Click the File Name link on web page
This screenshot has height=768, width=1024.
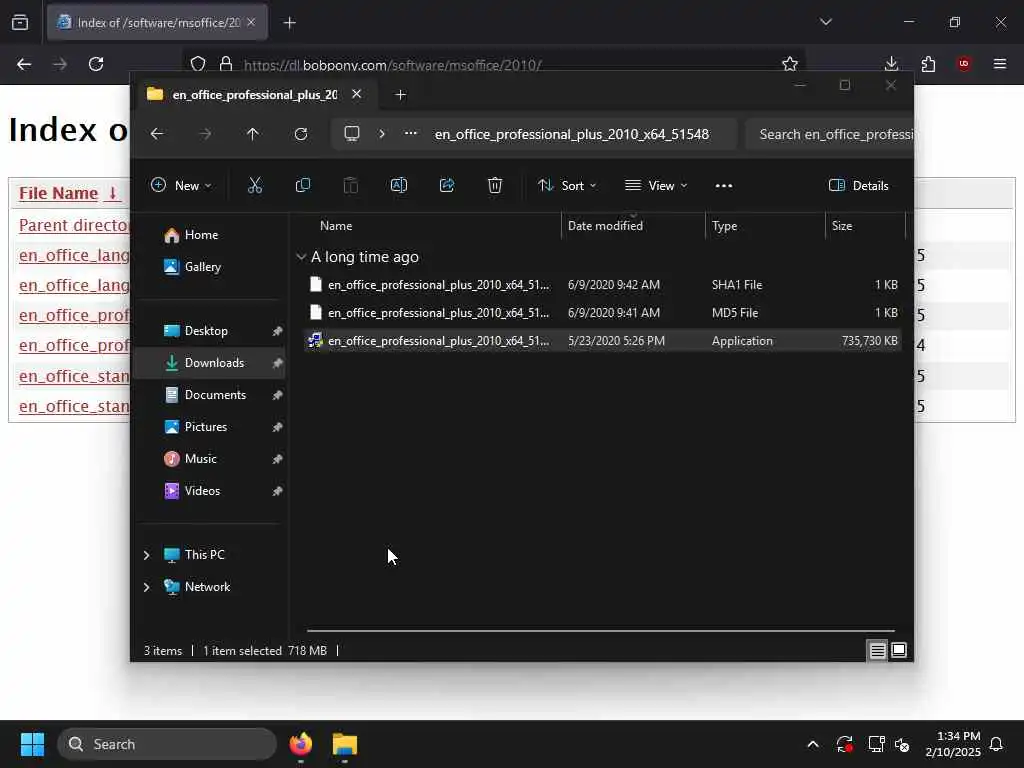point(58,193)
